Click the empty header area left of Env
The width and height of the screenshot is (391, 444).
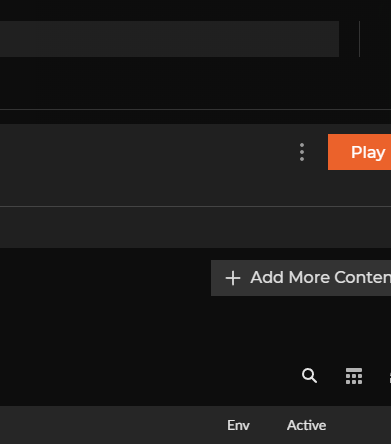[x=110, y=425]
